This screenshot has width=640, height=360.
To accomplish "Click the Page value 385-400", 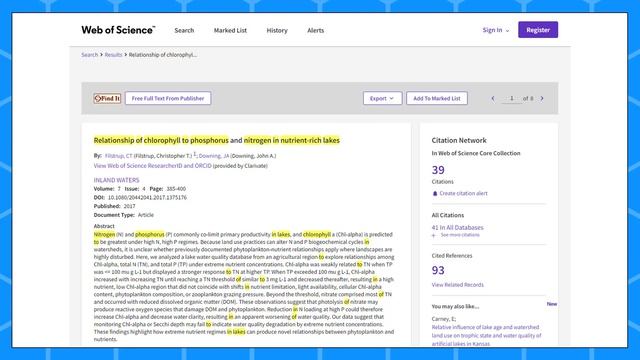I will tap(176, 189).
